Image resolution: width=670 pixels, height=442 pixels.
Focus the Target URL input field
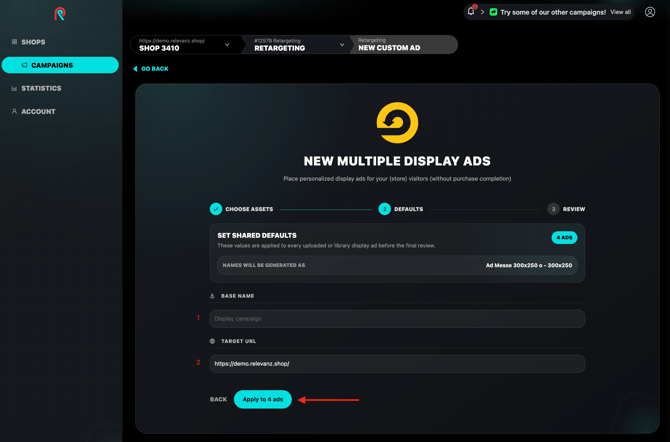(397, 364)
